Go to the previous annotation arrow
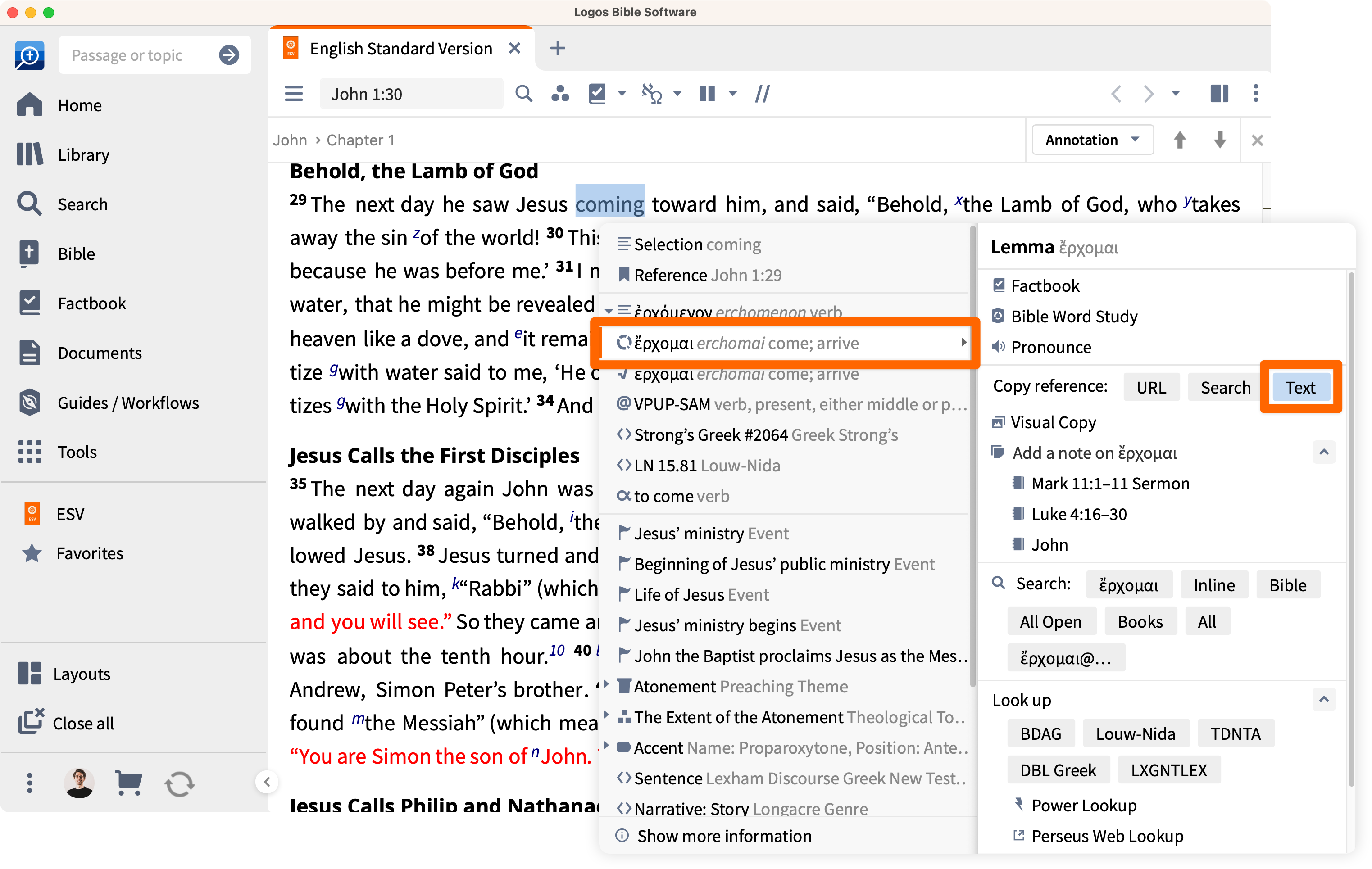Screen dimensions: 1372x869 tap(1180, 140)
